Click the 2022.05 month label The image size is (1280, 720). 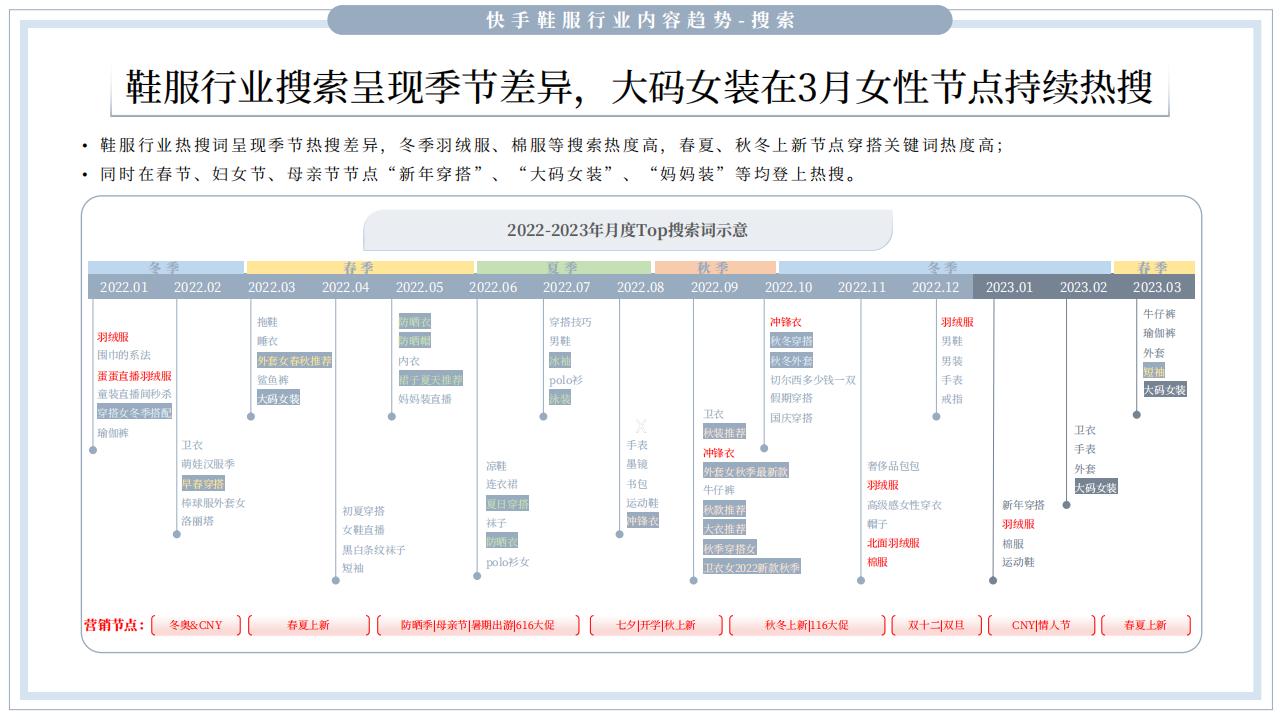click(x=420, y=287)
